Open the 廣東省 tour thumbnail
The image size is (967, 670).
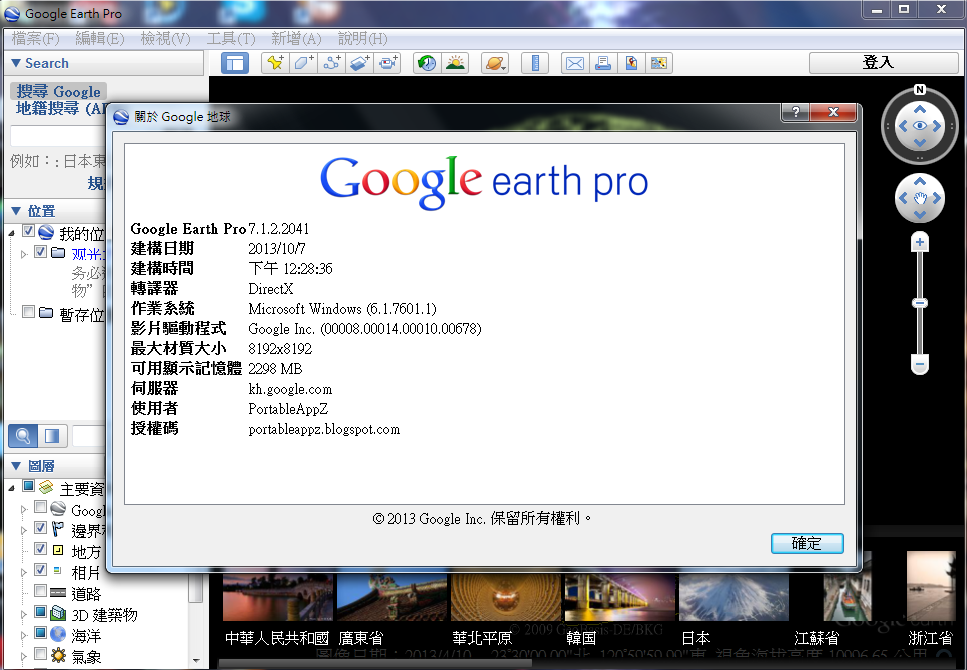[x=392, y=597]
